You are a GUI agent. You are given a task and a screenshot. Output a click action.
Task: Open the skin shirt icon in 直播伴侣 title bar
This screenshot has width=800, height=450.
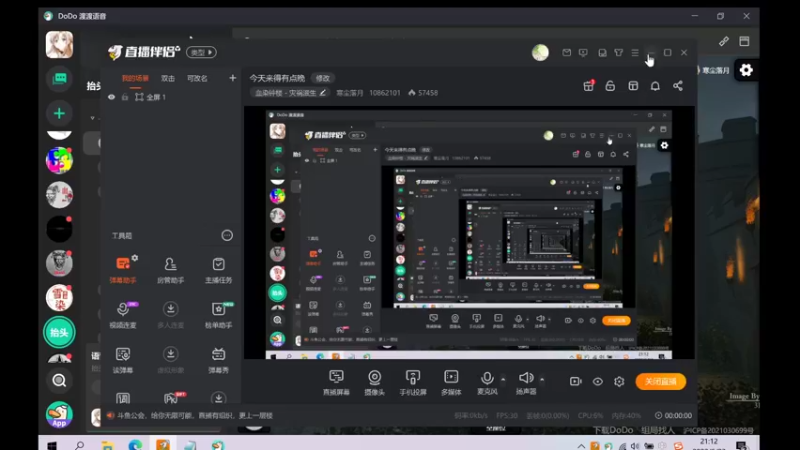click(x=618, y=53)
